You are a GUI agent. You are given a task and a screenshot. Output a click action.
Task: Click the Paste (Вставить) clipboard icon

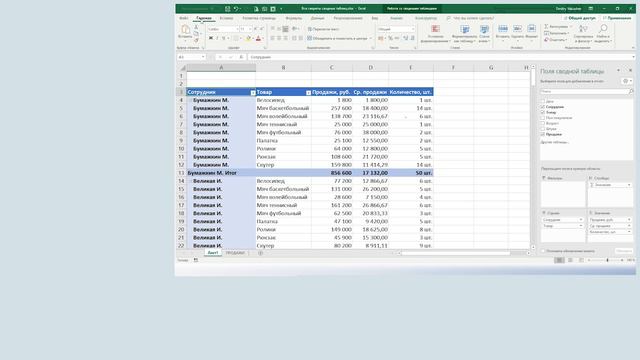[x=185, y=29]
